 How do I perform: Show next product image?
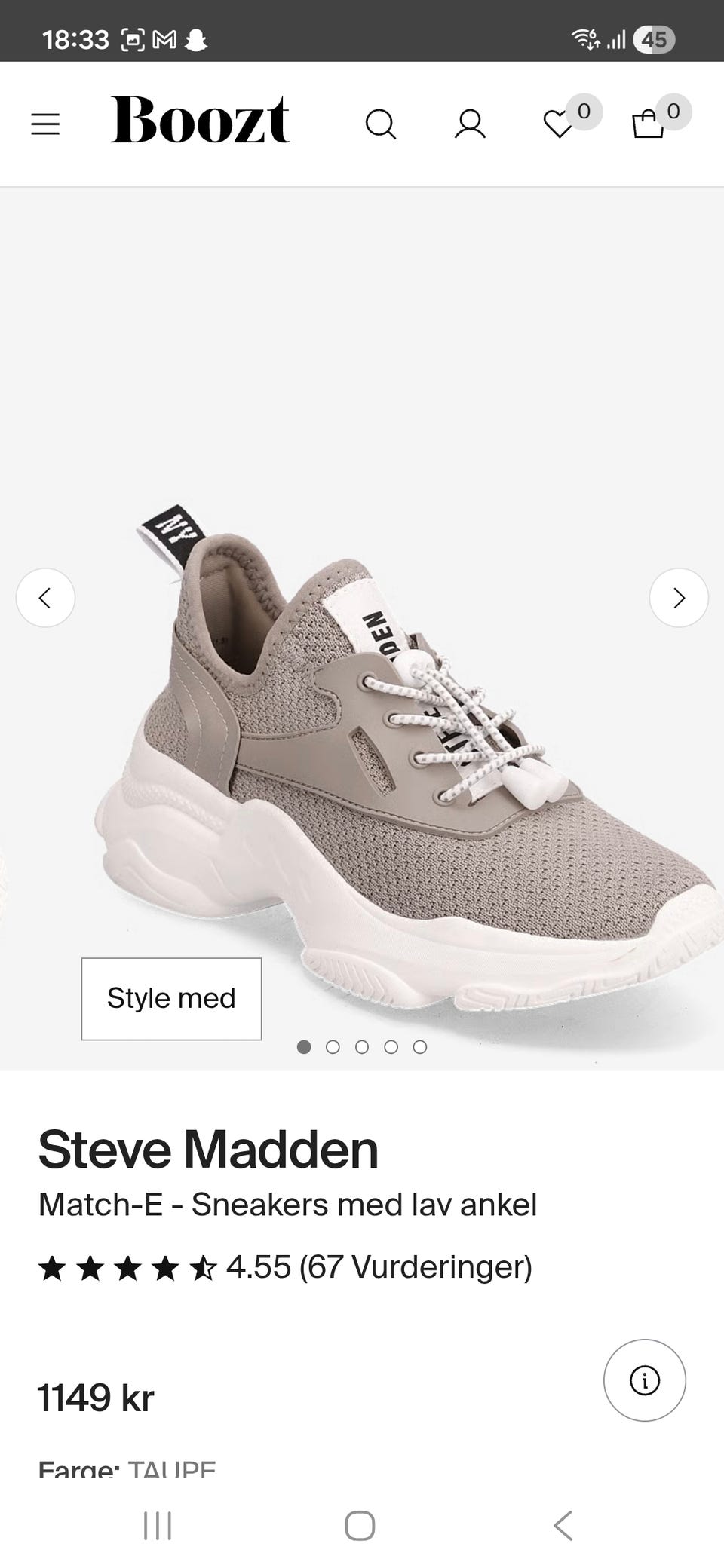point(679,598)
